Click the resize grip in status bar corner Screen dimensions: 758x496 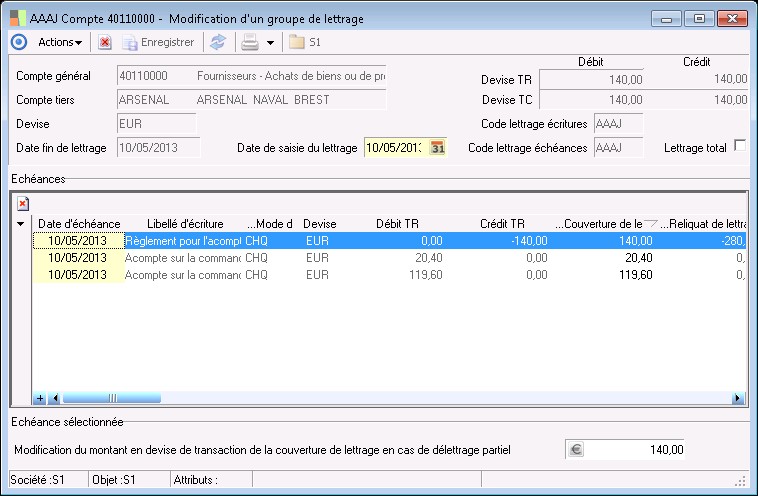[x=740, y=481]
